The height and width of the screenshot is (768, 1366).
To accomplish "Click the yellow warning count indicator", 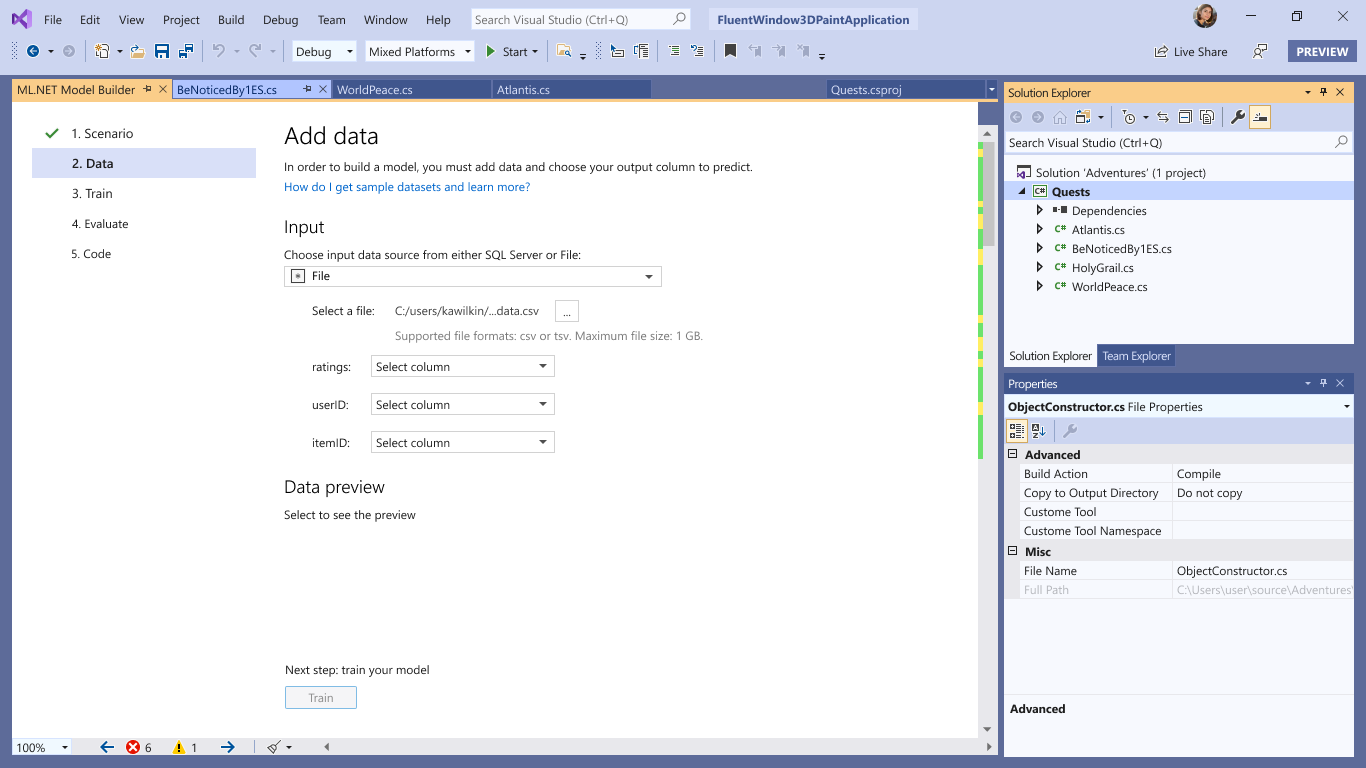I will tap(185, 747).
